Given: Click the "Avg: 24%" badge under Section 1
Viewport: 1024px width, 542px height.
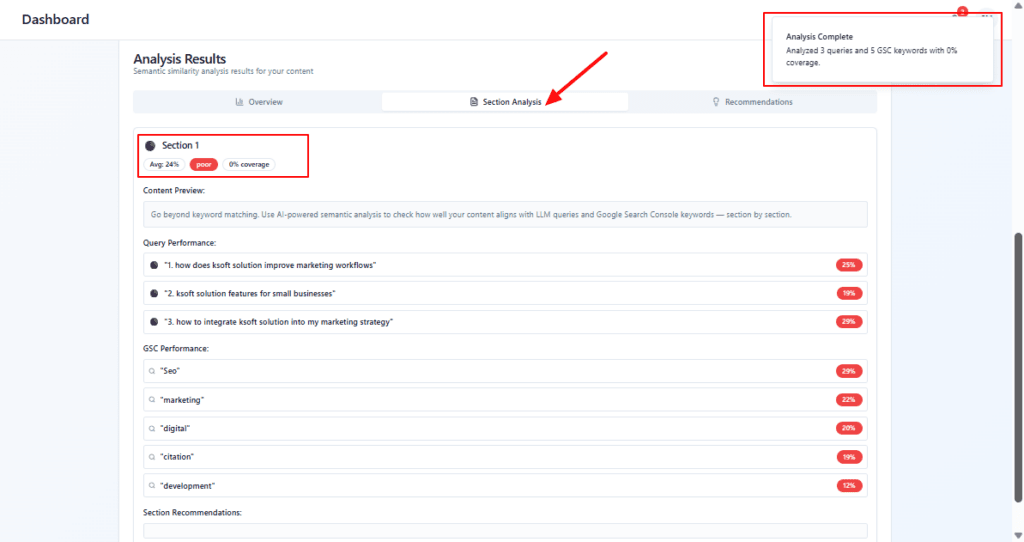Looking at the screenshot, I should (165, 164).
